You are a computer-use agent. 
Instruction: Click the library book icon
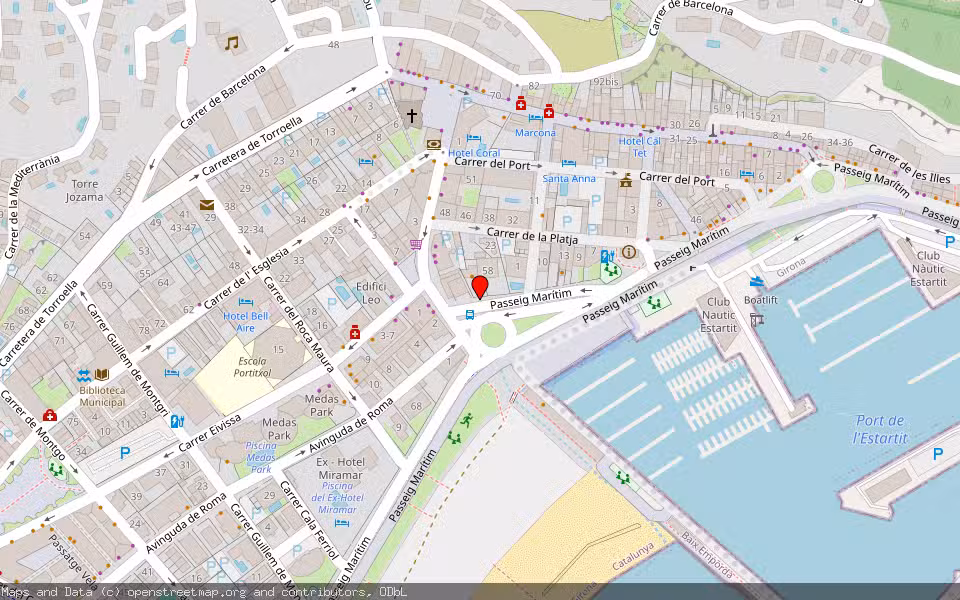pos(102,374)
